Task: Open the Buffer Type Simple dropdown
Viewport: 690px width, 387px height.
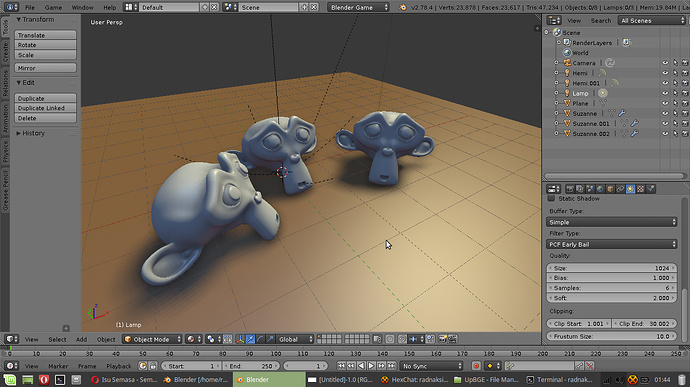Action: 612,222
